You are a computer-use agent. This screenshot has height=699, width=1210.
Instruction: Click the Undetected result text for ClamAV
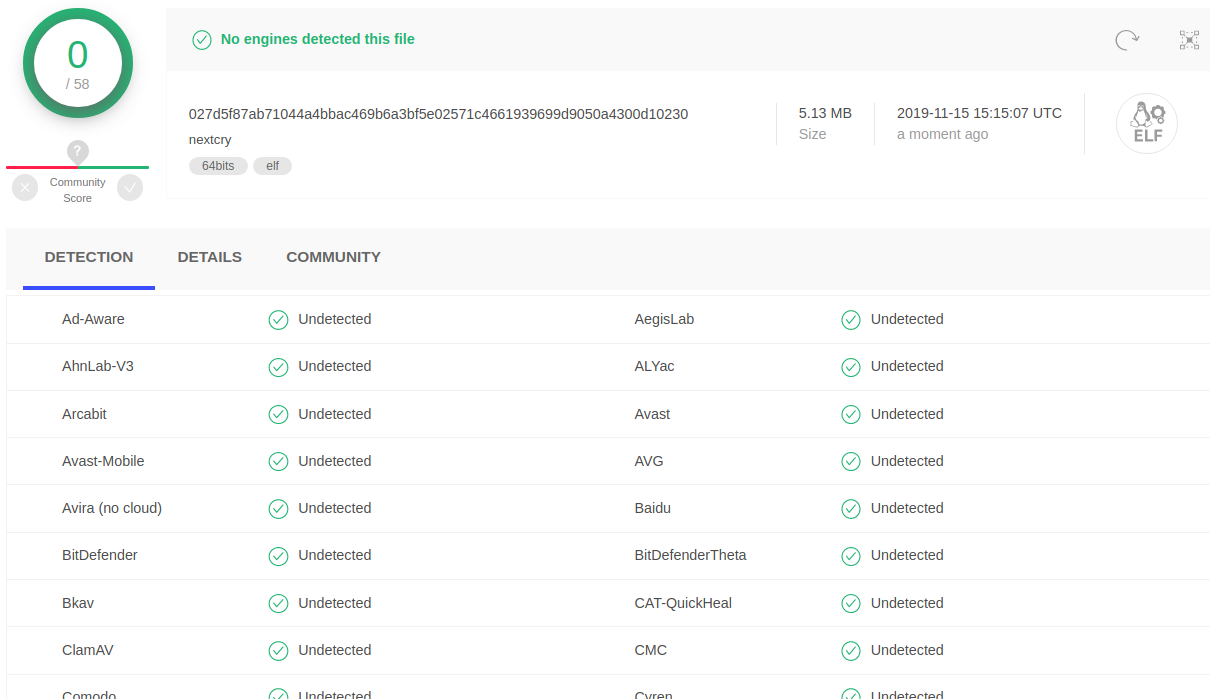(335, 650)
